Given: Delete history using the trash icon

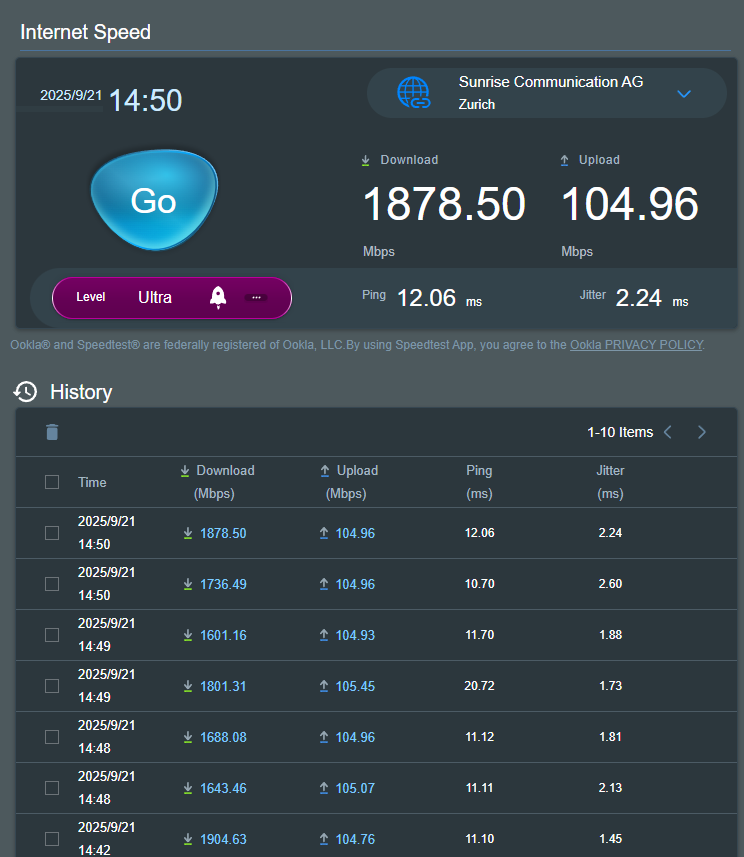Looking at the screenshot, I should tap(52, 432).
